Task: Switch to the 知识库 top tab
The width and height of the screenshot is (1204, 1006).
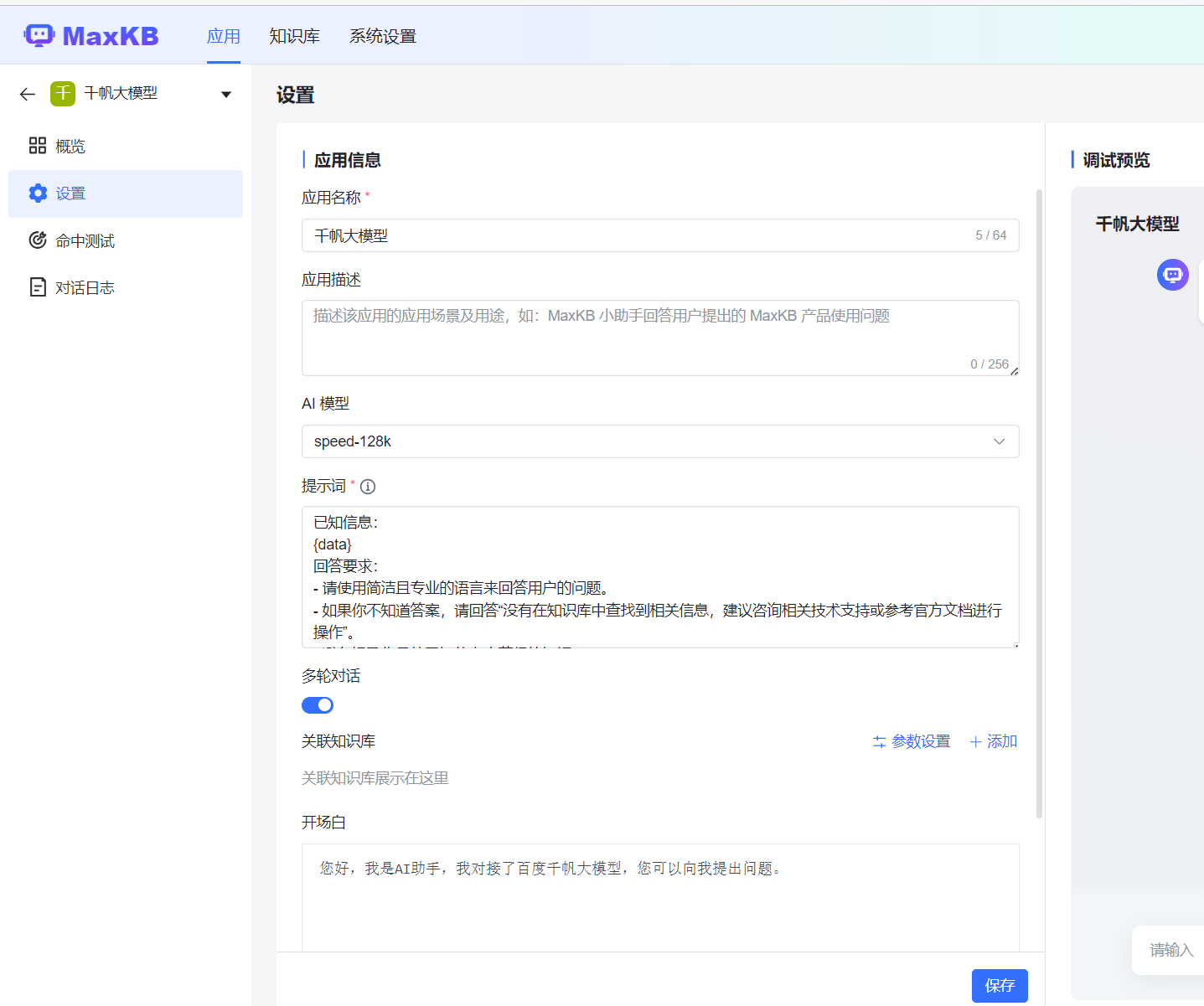Action: tap(294, 36)
